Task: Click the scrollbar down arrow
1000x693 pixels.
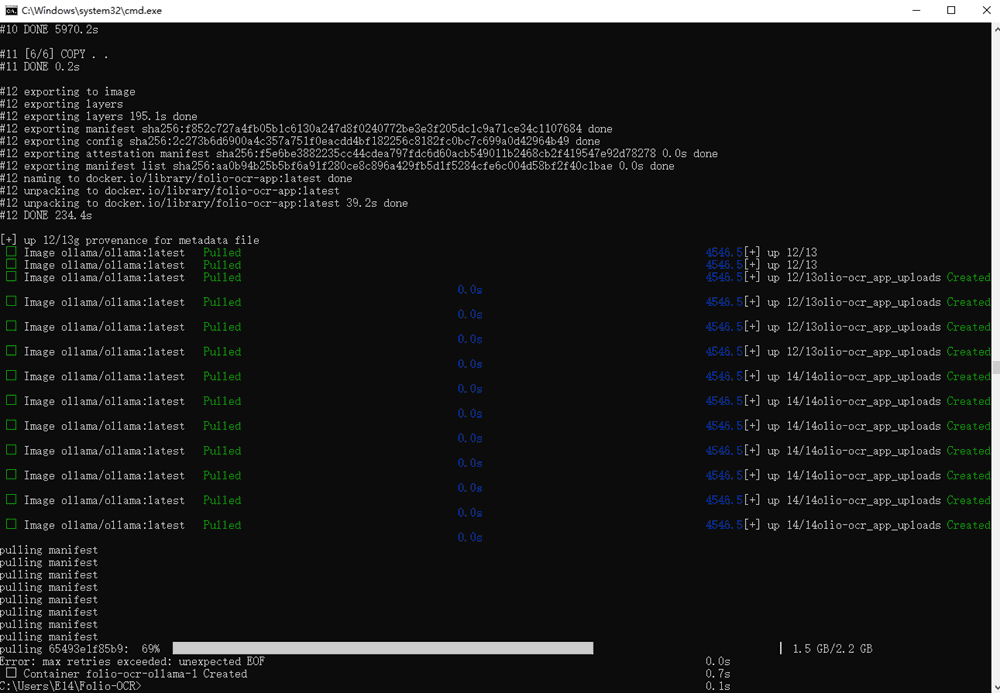Action: pos(994,685)
